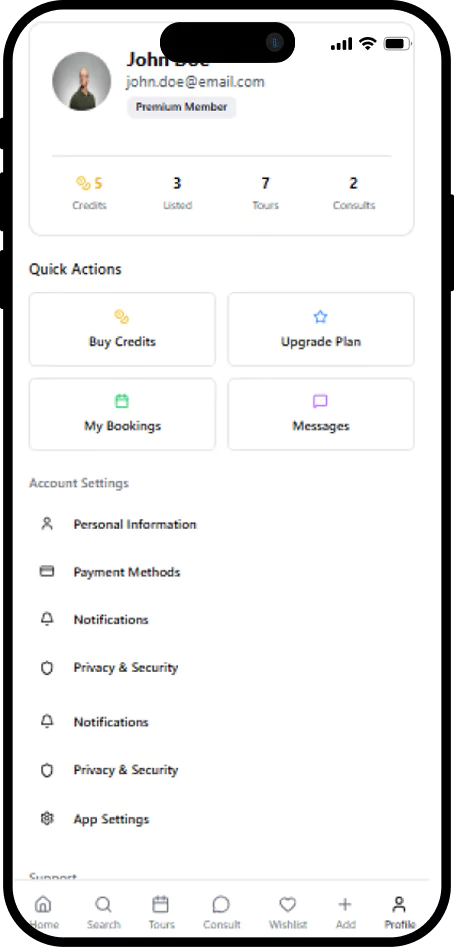Viewport: 454px width, 947px height.
Task: Click the gear icon beside App Settings
Action: click(47, 818)
